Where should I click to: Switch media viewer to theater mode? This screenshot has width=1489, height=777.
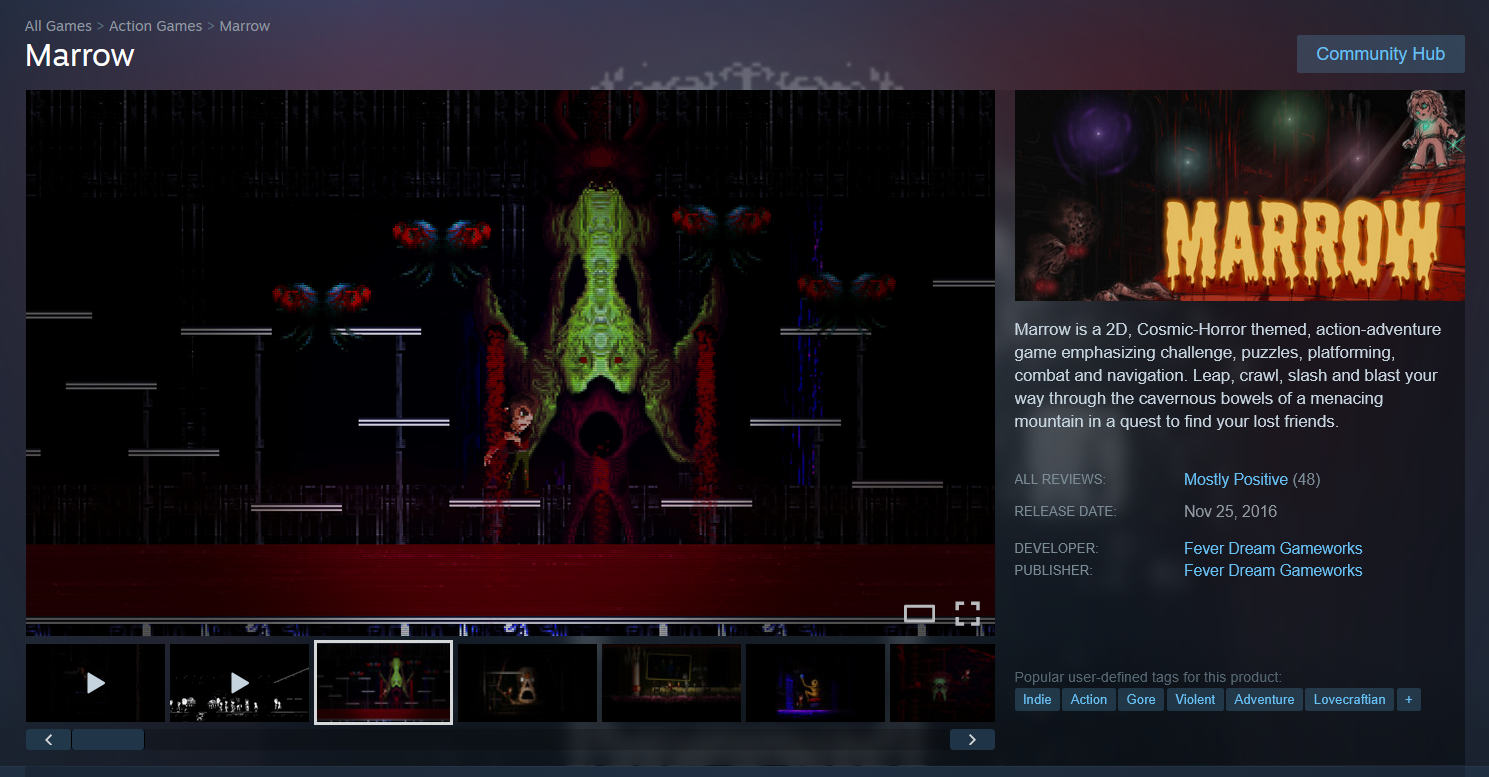(919, 613)
